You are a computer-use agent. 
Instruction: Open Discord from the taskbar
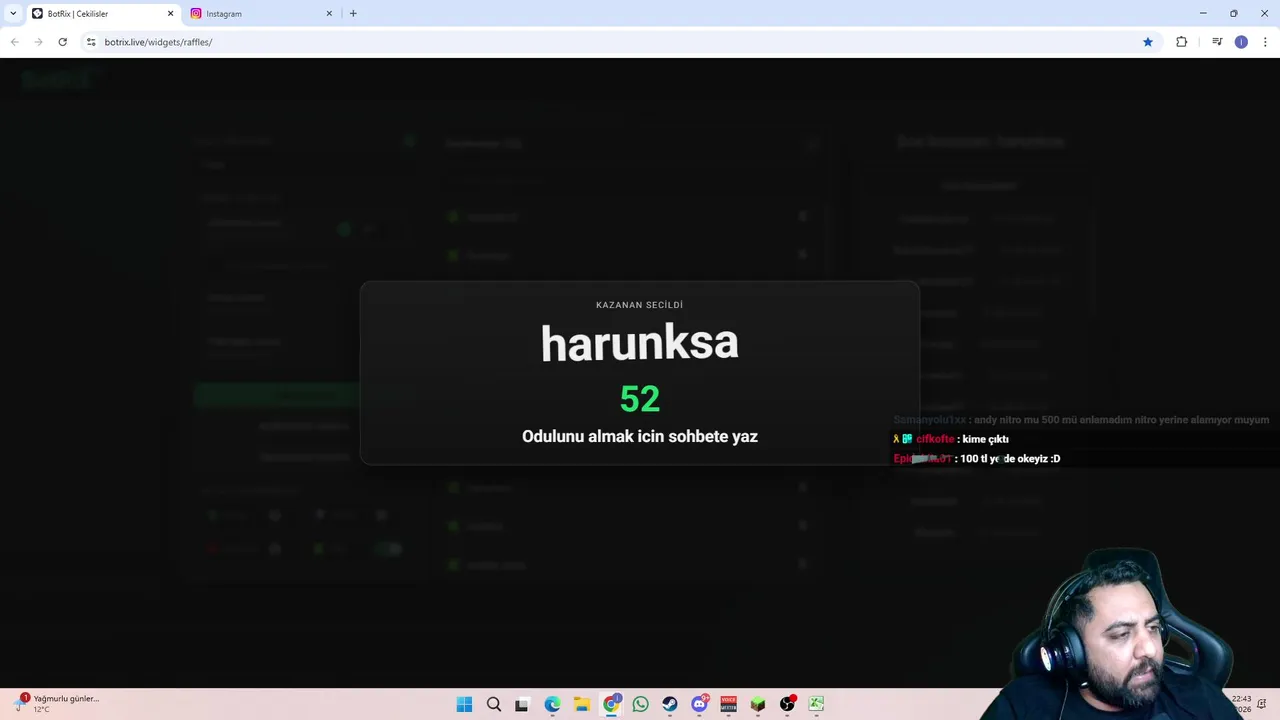click(x=699, y=704)
